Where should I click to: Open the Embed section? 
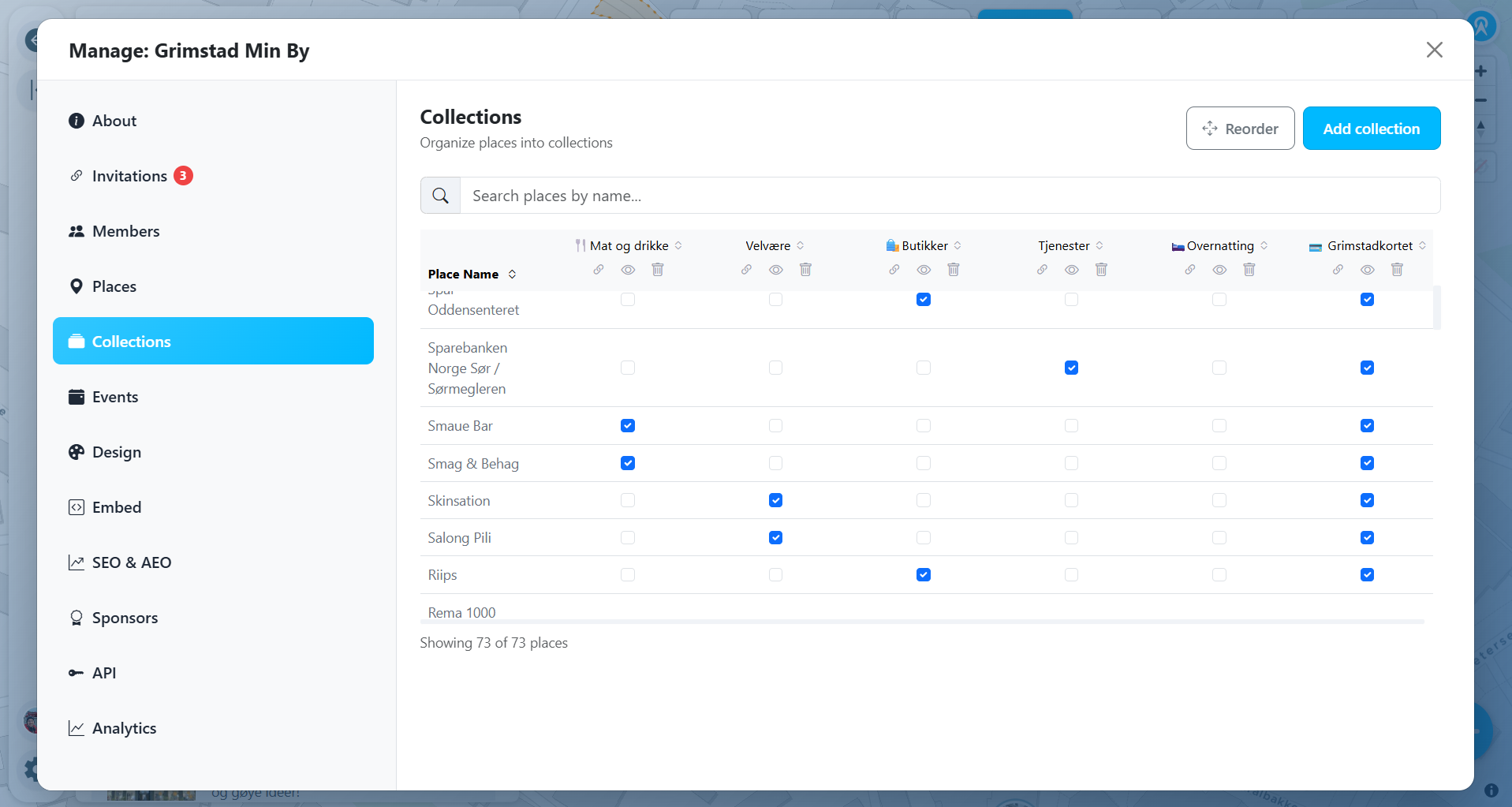(213, 507)
